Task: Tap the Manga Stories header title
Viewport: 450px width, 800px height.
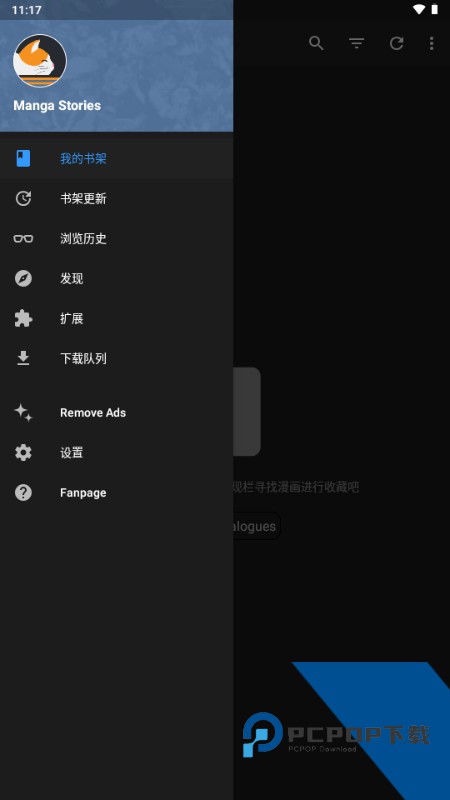Action: pos(57,106)
